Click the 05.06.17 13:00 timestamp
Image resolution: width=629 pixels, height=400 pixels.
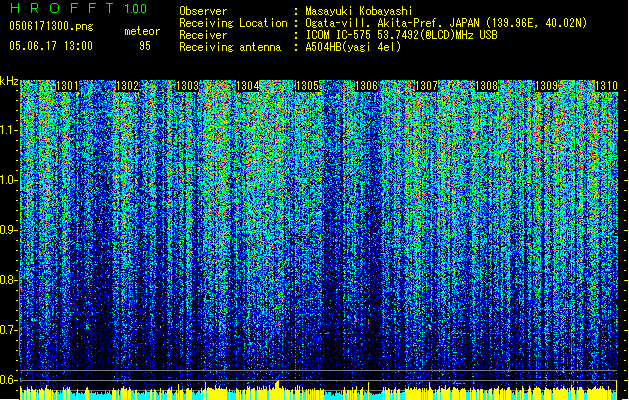(50, 46)
